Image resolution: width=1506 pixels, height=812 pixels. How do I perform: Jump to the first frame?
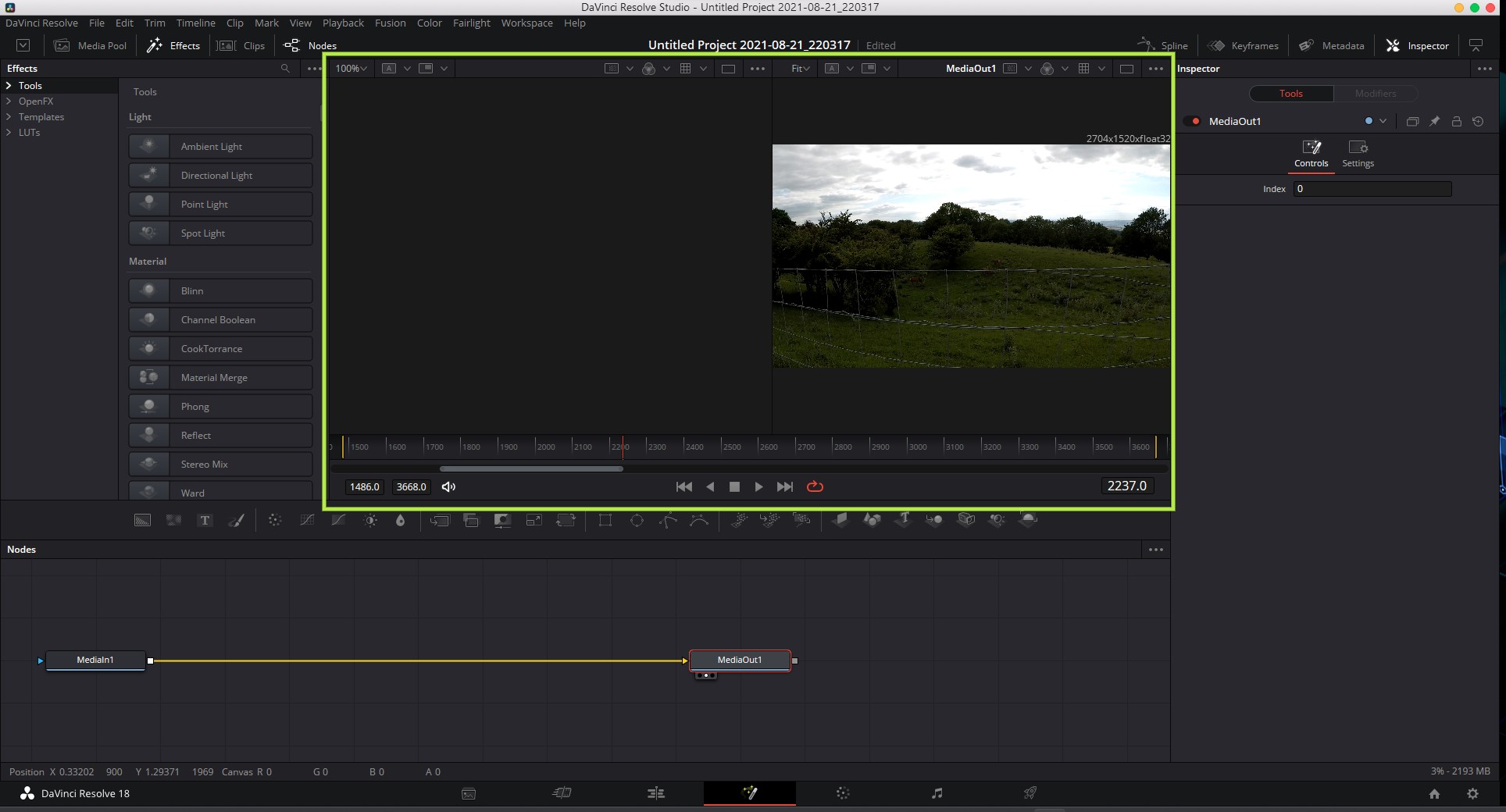point(683,487)
